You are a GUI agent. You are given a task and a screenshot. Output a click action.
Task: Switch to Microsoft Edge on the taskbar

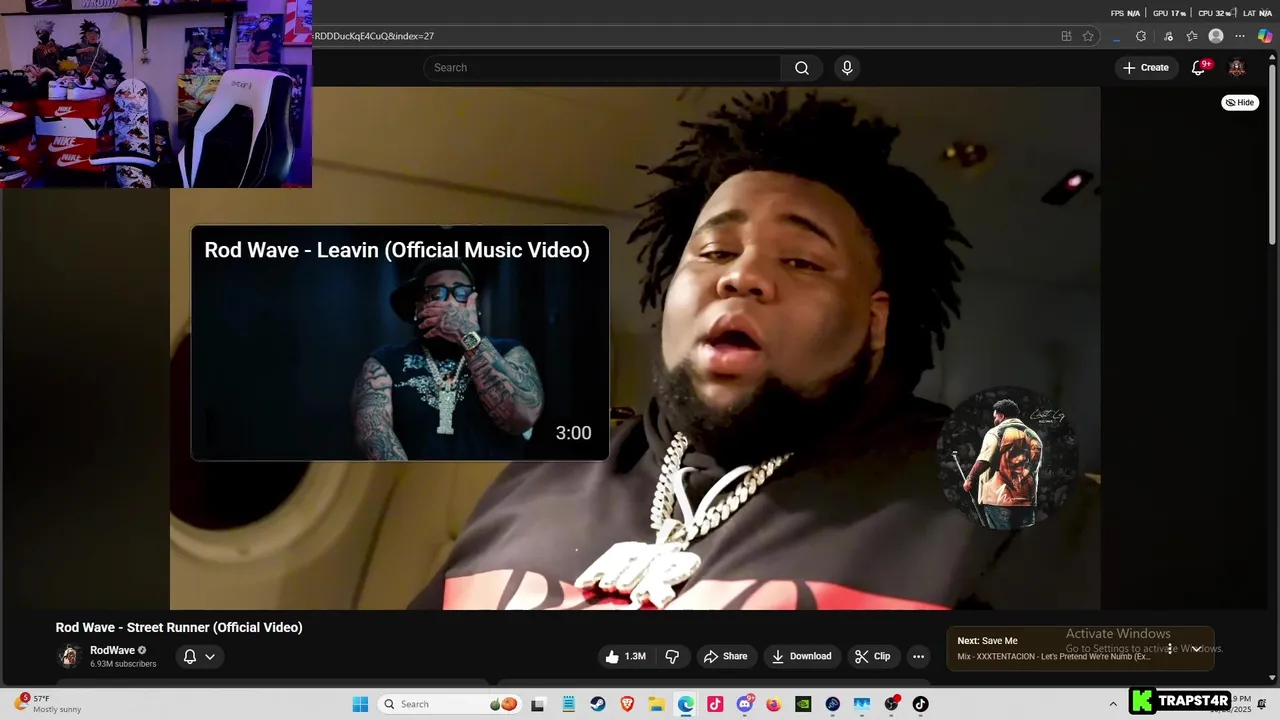[x=686, y=704]
